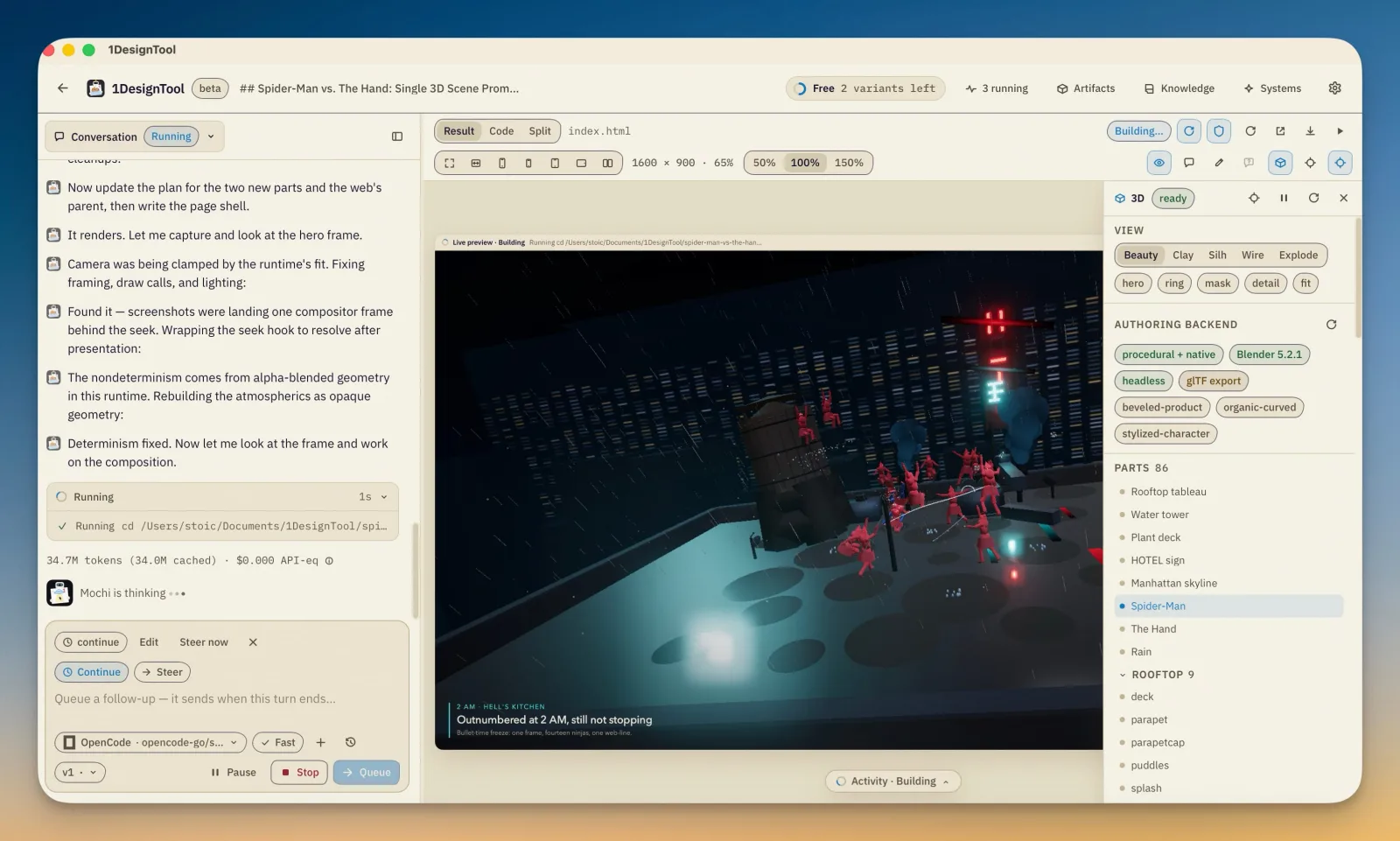The width and height of the screenshot is (1400, 841).
Task: Click the follow-up message input field
Action: point(226,699)
